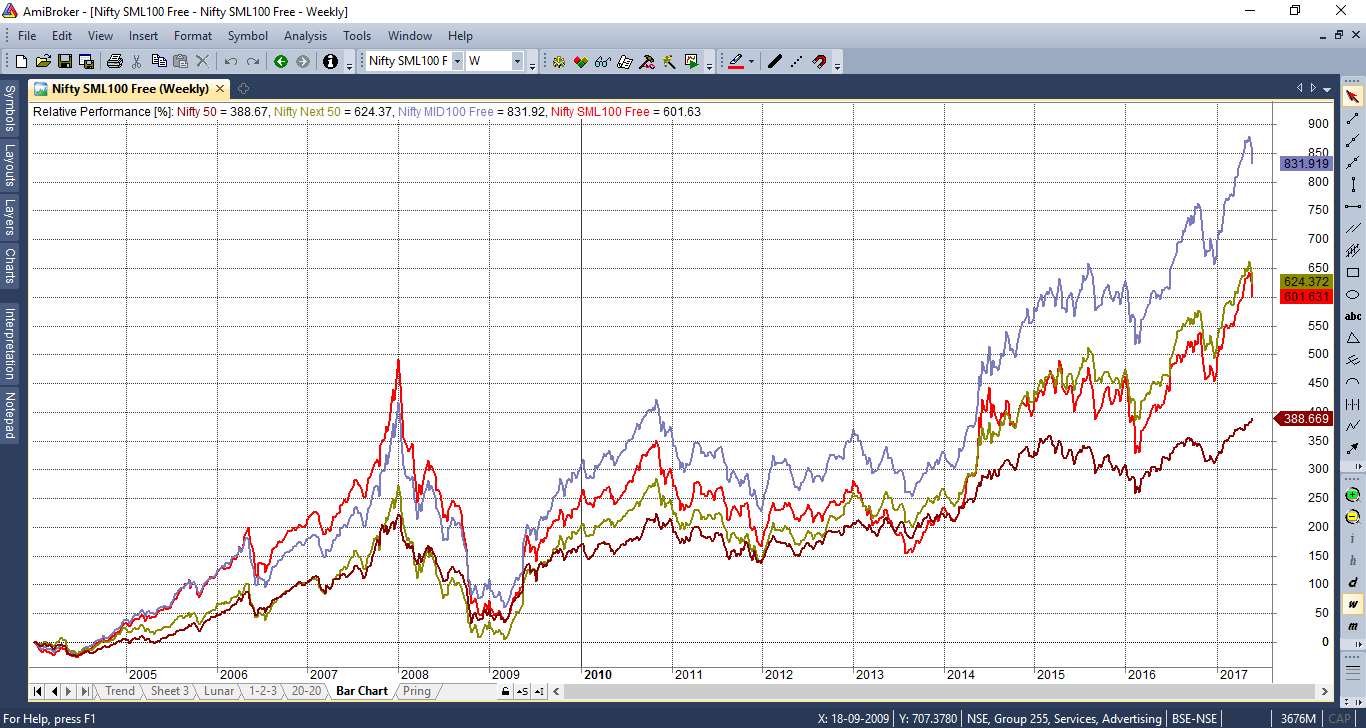Create a new document with New icon
Image resolution: width=1366 pixels, height=728 pixels.
pos(21,61)
